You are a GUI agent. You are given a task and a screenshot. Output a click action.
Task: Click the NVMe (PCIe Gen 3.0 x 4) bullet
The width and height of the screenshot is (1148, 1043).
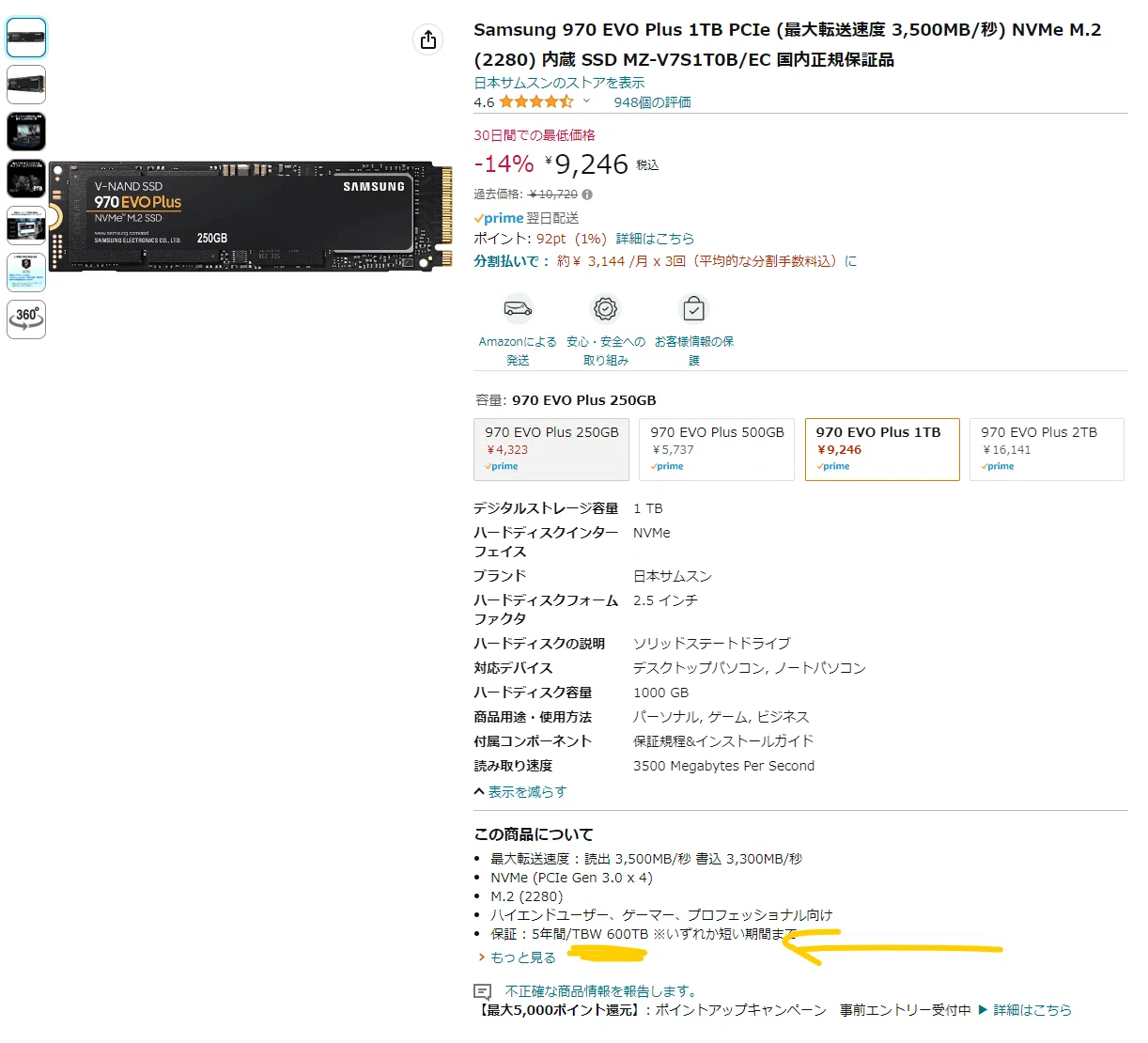pos(571,878)
